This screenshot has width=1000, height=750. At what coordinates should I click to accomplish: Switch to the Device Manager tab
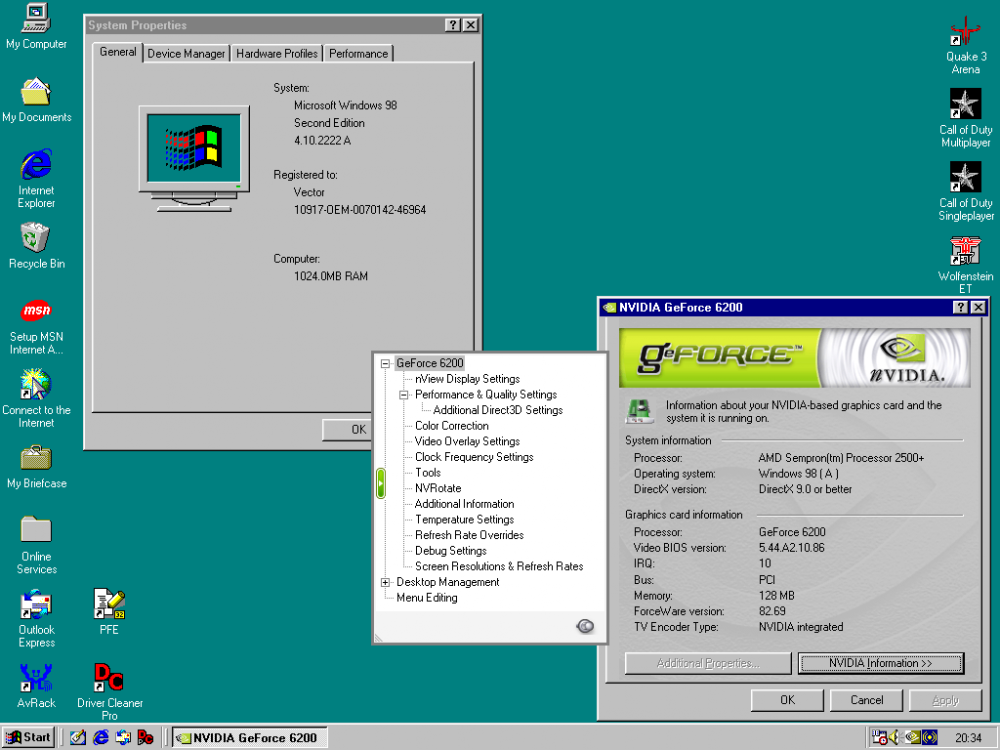186,54
